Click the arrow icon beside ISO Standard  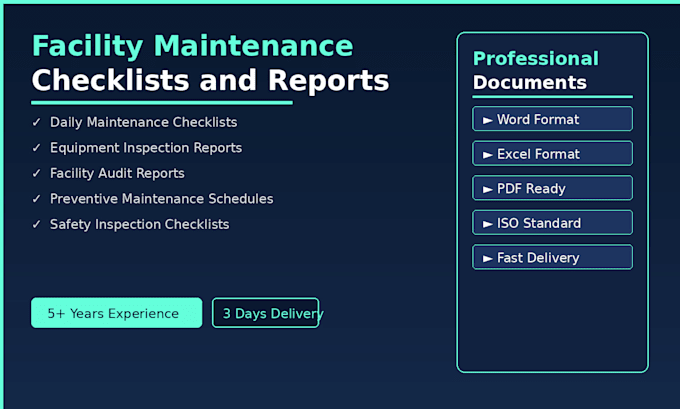pyautogui.click(x=487, y=224)
